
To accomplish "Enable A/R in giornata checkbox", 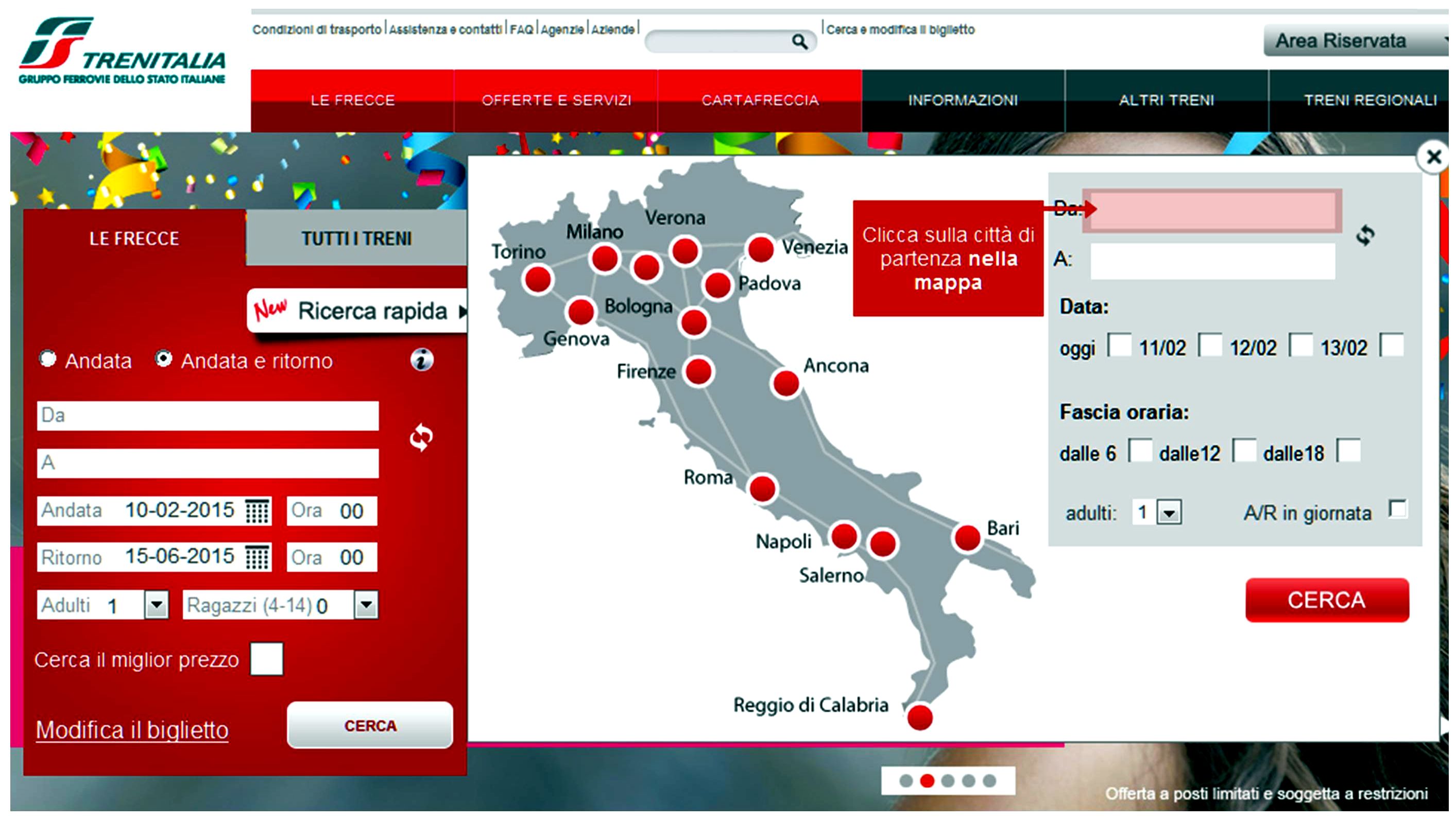I will tap(1398, 509).
